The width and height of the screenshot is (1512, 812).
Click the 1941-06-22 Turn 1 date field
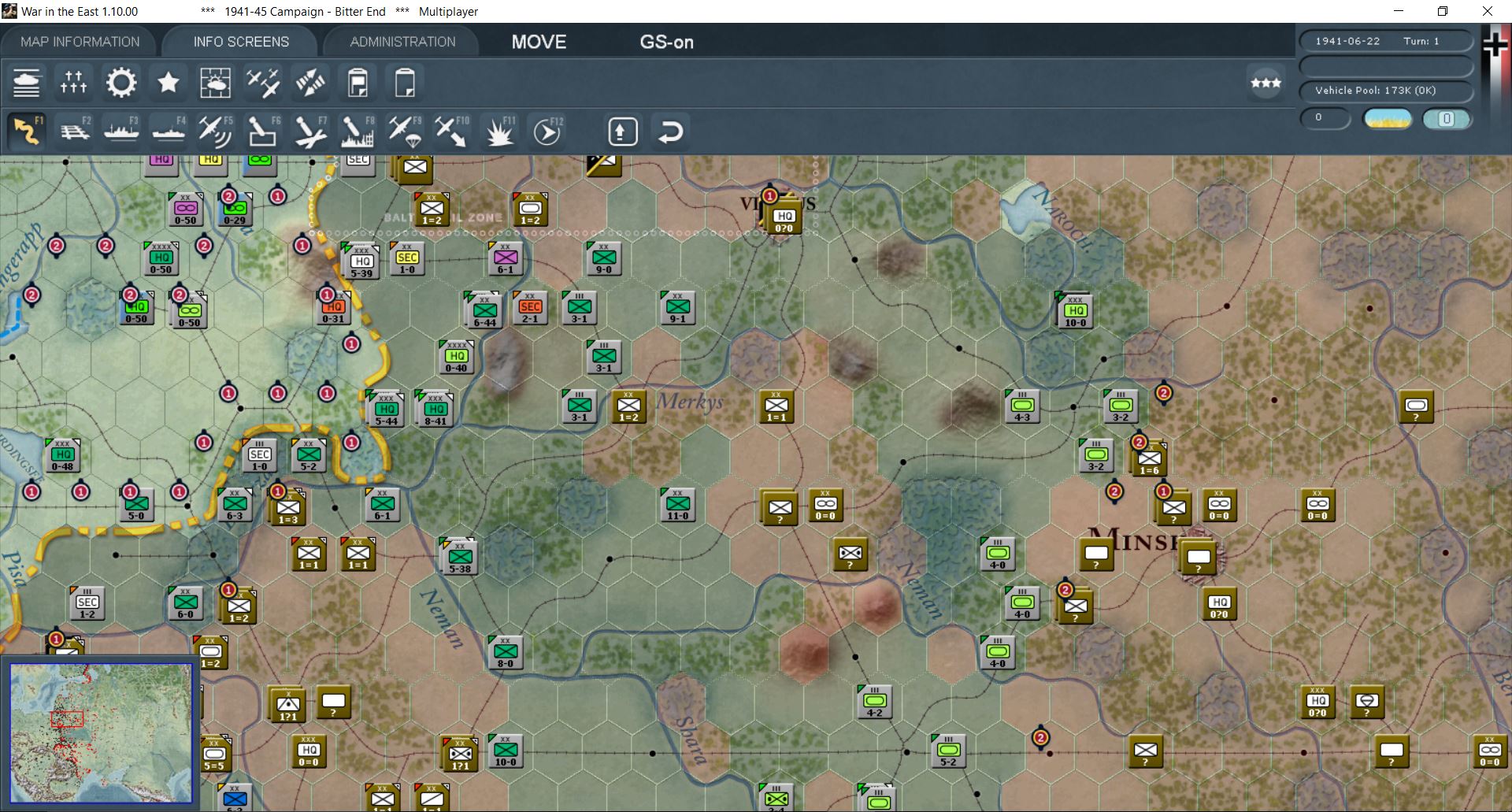[1386, 41]
